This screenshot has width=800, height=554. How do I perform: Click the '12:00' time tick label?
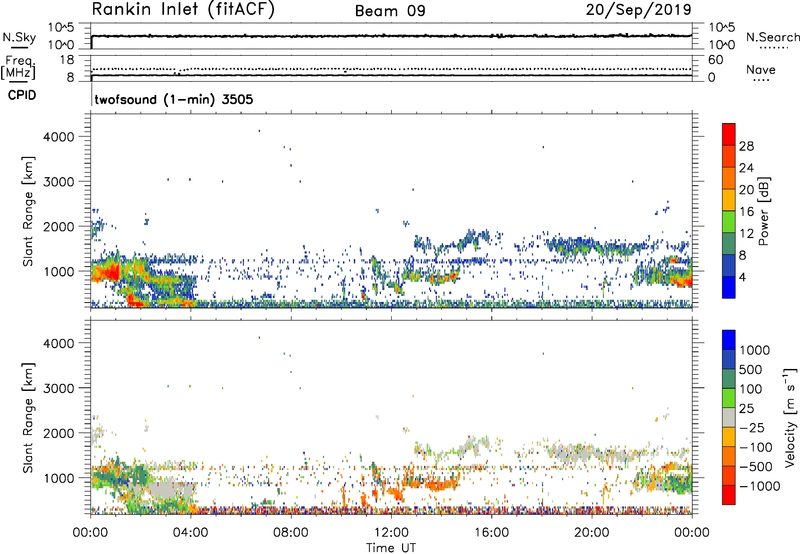391,533
